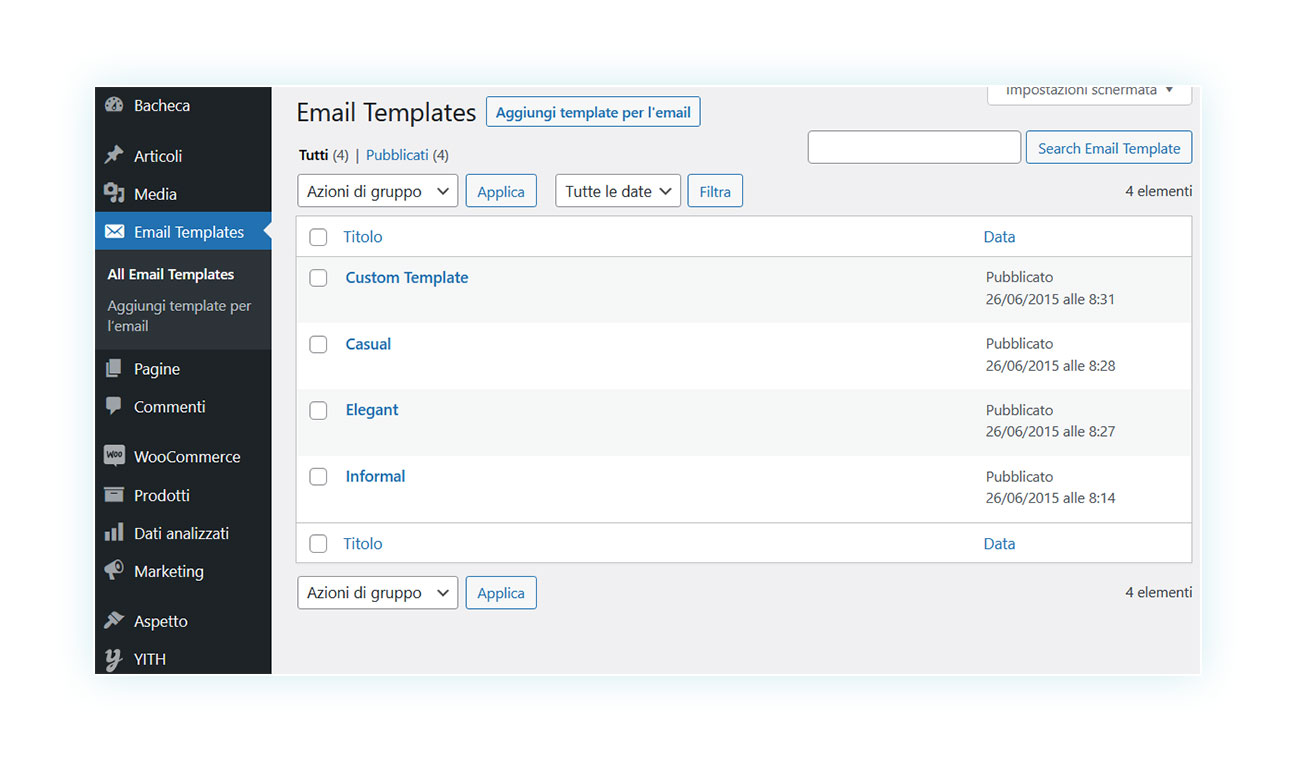Open Aggiungi template per l'email submenu
This screenshot has width=1300, height=763.
click(x=179, y=316)
